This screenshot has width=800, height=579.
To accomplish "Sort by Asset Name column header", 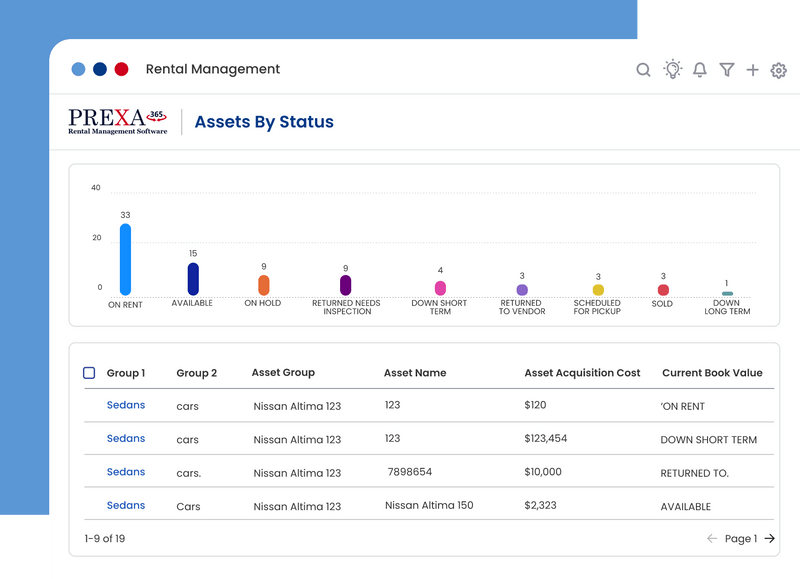I will pyautogui.click(x=415, y=373).
